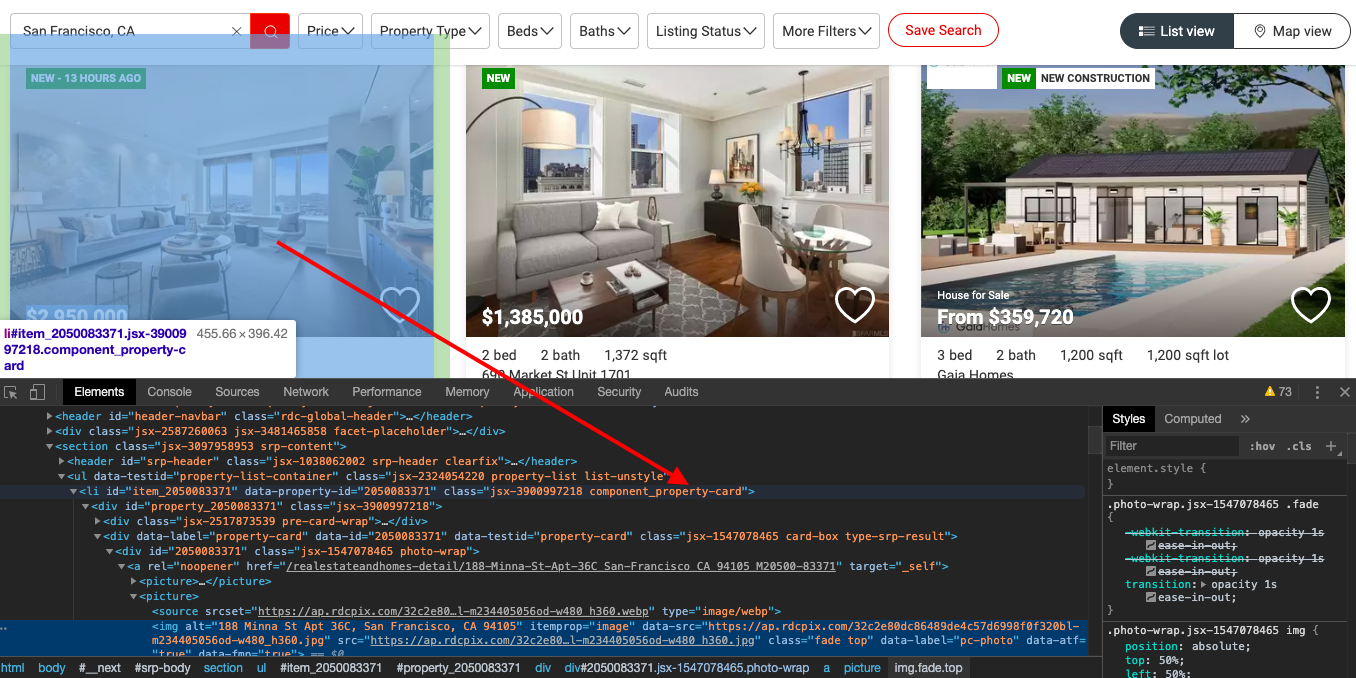This screenshot has width=1356, height=678.
Task: Click the Save Search button
Action: pyautogui.click(x=942, y=30)
